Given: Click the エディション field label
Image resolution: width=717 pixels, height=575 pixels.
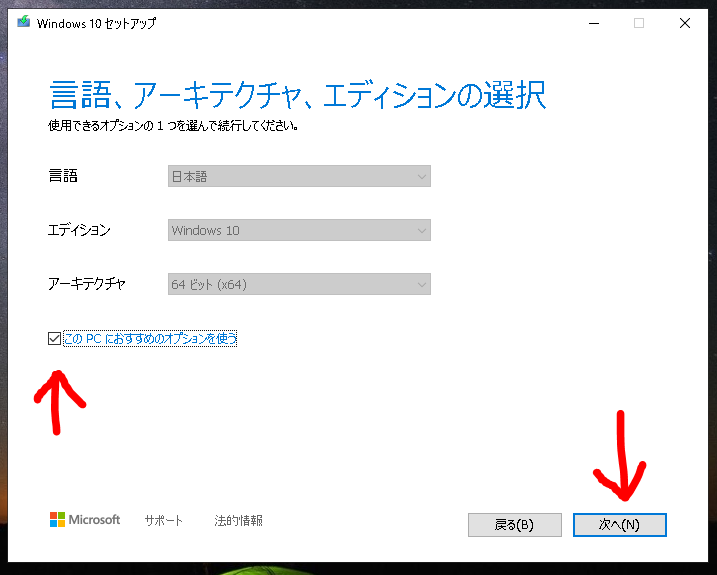Looking at the screenshot, I should [x=79, y=230].
